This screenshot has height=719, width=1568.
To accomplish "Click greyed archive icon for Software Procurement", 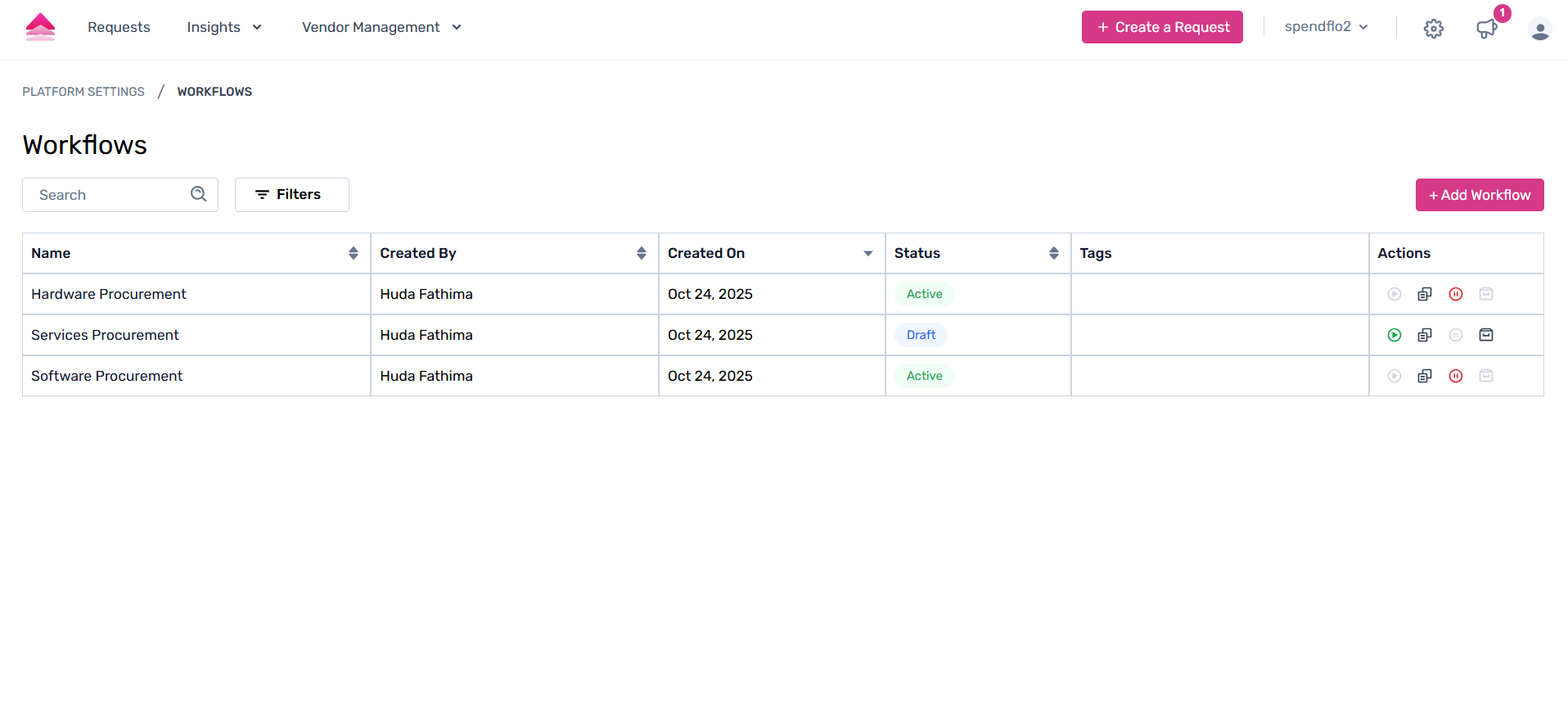I will pyautogui.click(x=1486, y=376).
